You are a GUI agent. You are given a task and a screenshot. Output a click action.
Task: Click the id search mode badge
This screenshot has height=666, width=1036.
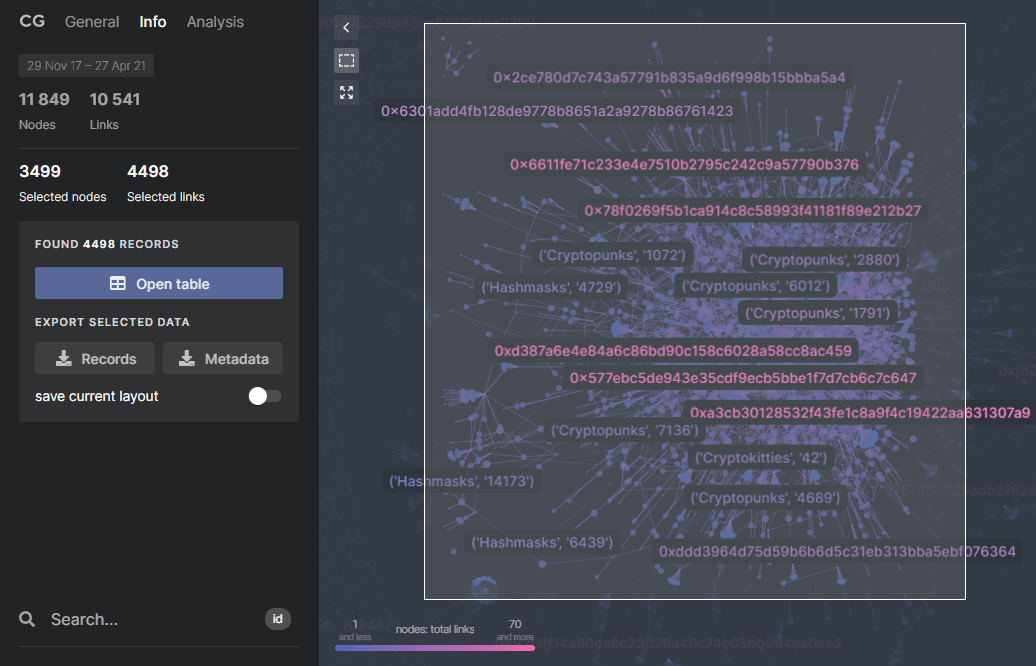[277, 619]
